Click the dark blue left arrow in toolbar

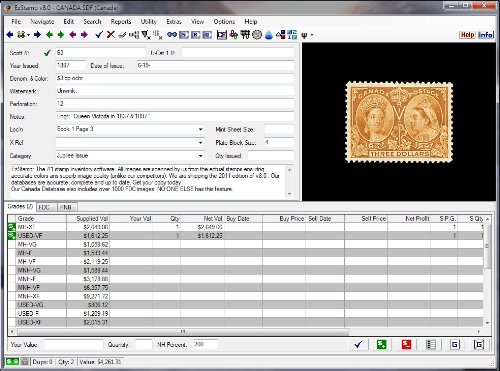pyautogui.click(x=10, y=35)
